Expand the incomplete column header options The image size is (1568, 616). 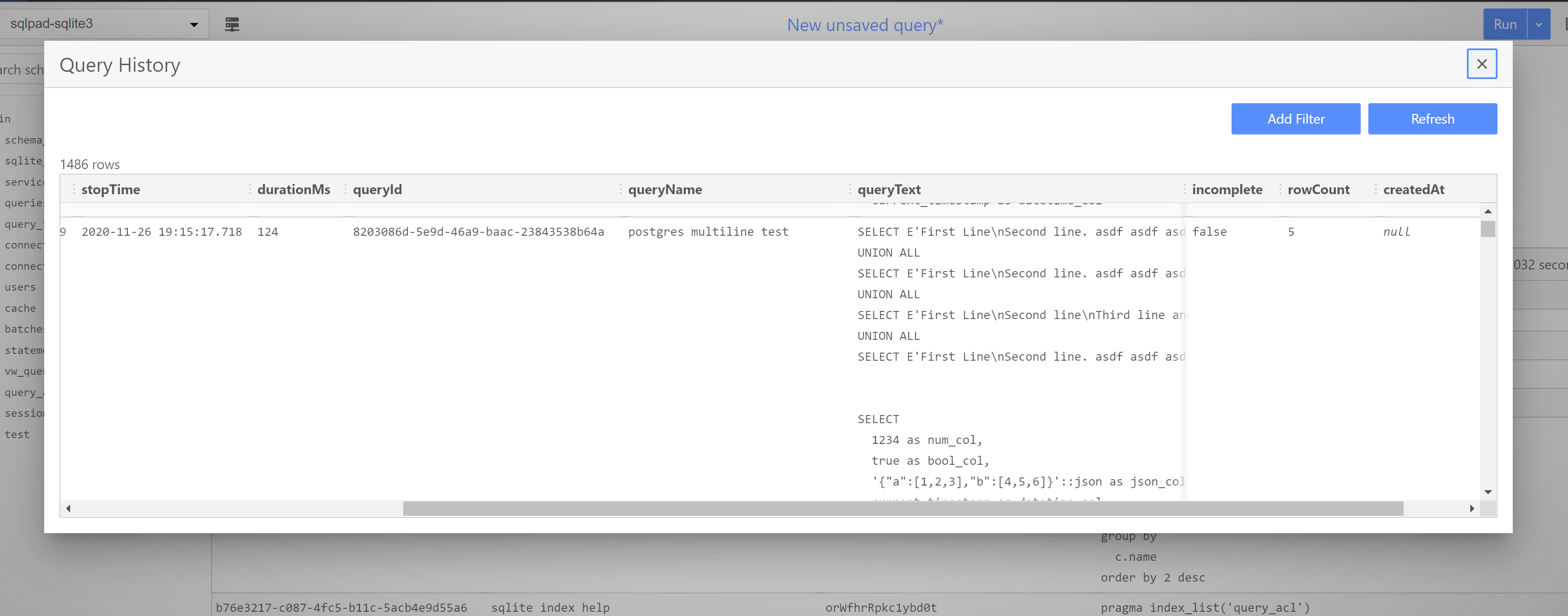(1186, 189)
